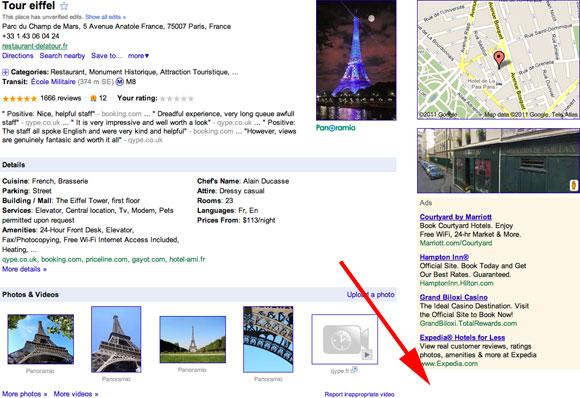Click the Directions link
580x398 pixels.
(x=18, y=56)
